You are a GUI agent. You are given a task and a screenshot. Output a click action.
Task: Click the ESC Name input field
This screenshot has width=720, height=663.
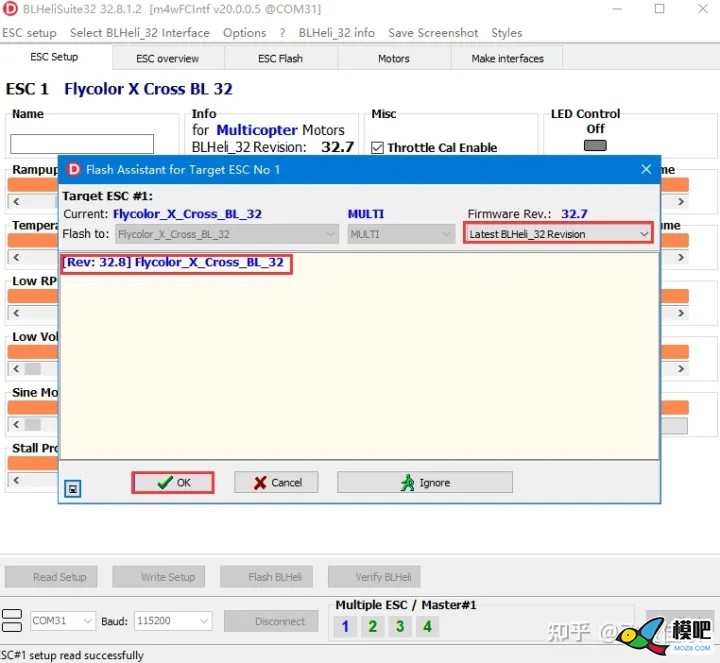coord(82,144)
